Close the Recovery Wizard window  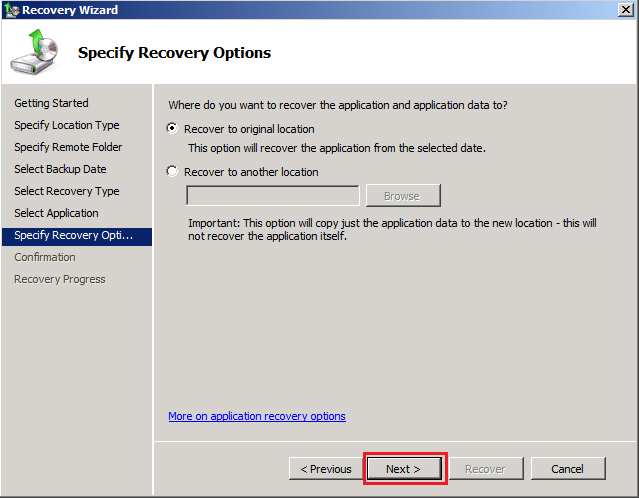click(x=625, y=10)
